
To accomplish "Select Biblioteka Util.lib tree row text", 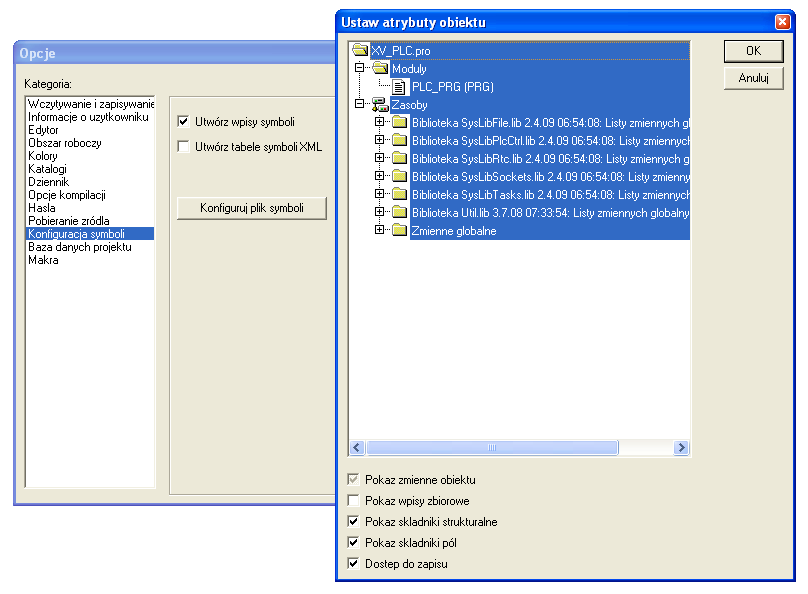I will point(550,213).
